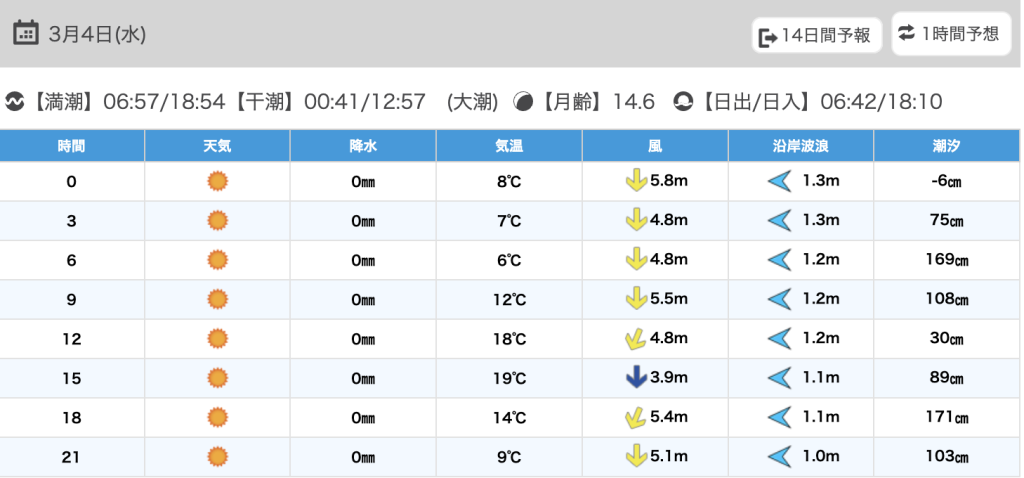Click the date text 3月4日(水)
This screenshot has width=1024, height=478.
click(97, 34)
